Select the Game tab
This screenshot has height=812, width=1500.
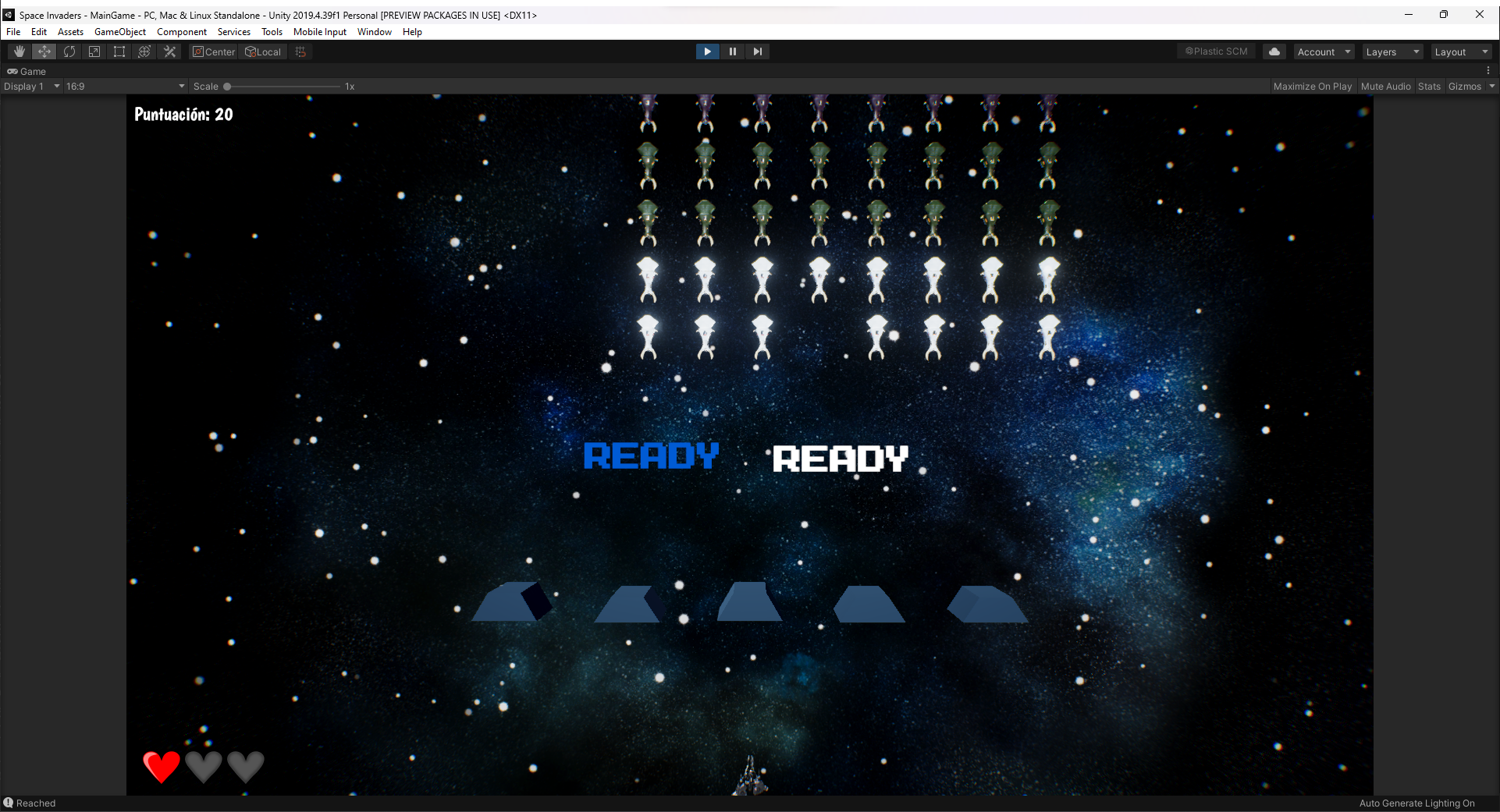(x=27, y=71)
